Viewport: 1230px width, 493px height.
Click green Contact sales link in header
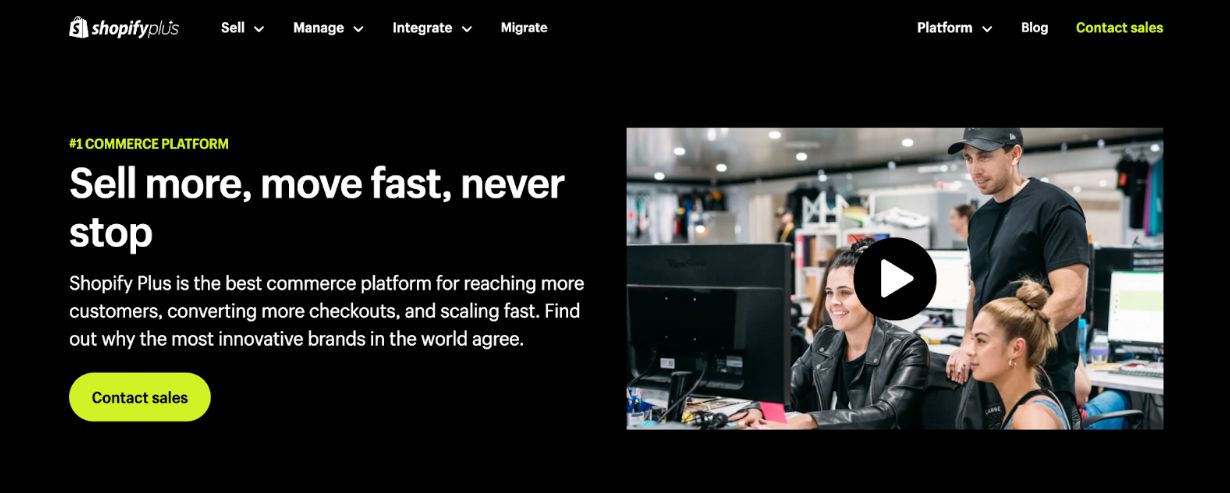point(1119,28)
